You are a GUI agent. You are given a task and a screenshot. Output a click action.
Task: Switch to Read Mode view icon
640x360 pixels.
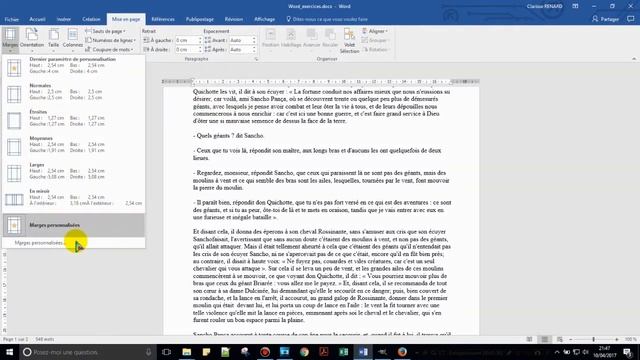[529, 339]
